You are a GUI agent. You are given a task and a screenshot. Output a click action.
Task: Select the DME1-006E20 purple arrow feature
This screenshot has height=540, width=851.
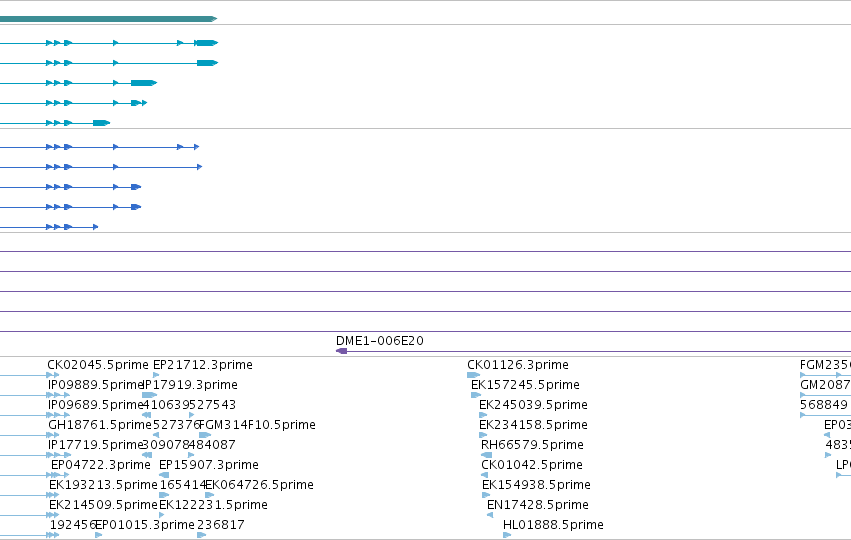tap(593, 351)
